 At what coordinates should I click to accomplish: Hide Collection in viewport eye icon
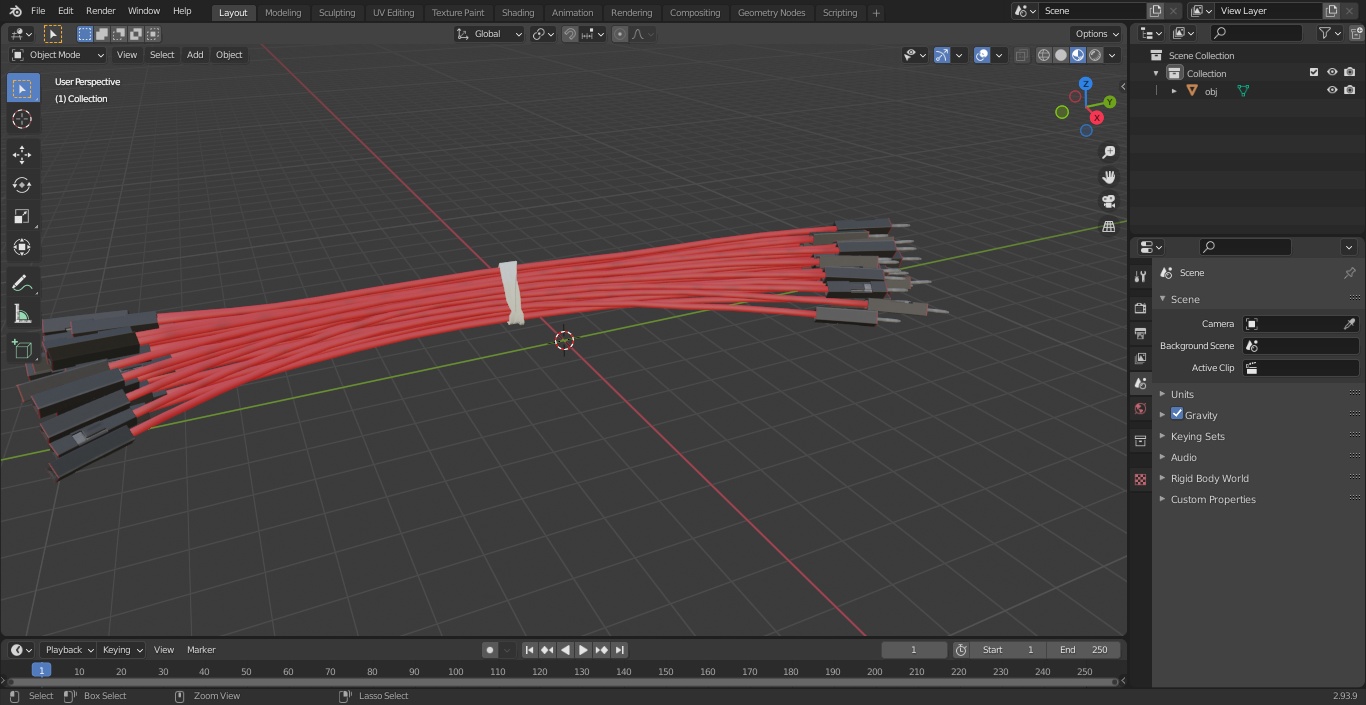pos(1332,72)
